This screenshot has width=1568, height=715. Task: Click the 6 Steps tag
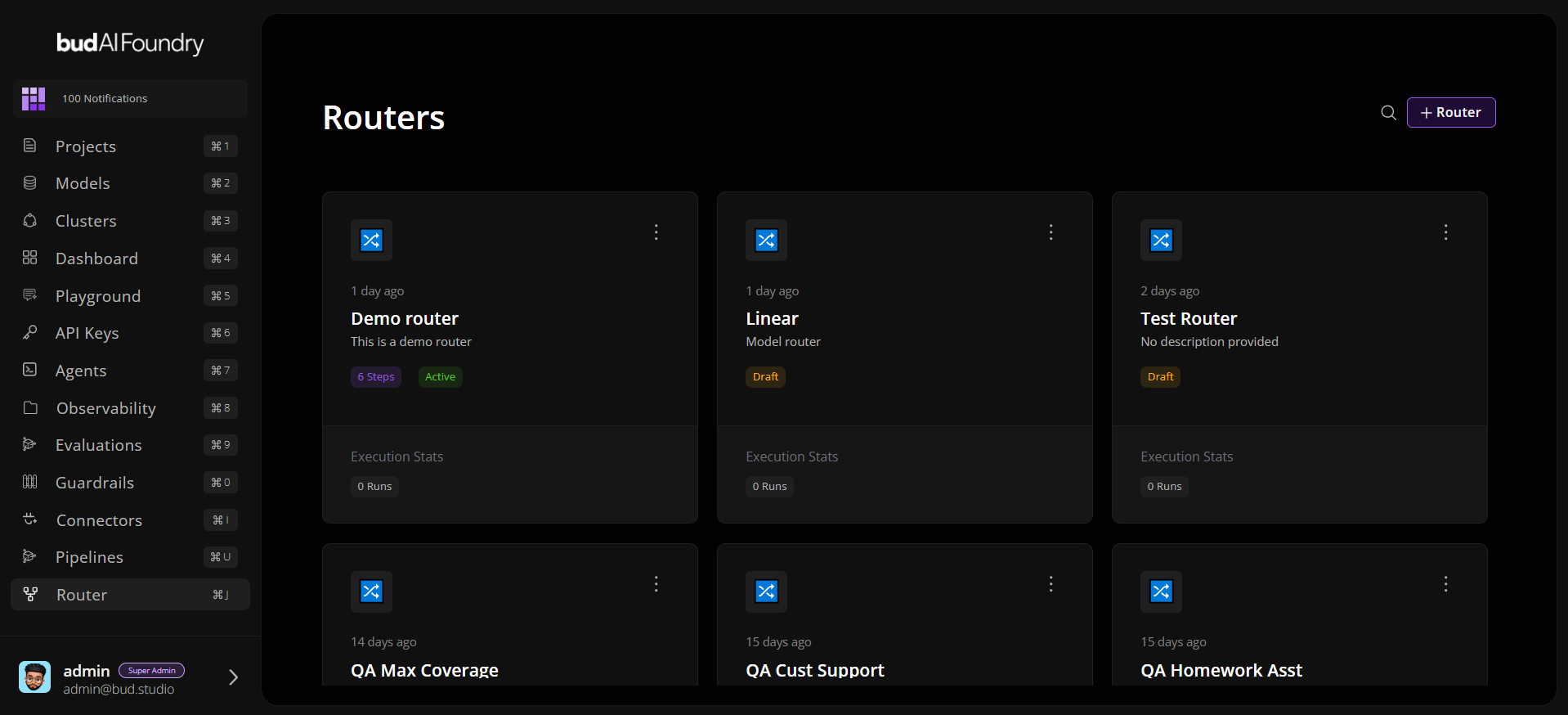coord(376,377)
